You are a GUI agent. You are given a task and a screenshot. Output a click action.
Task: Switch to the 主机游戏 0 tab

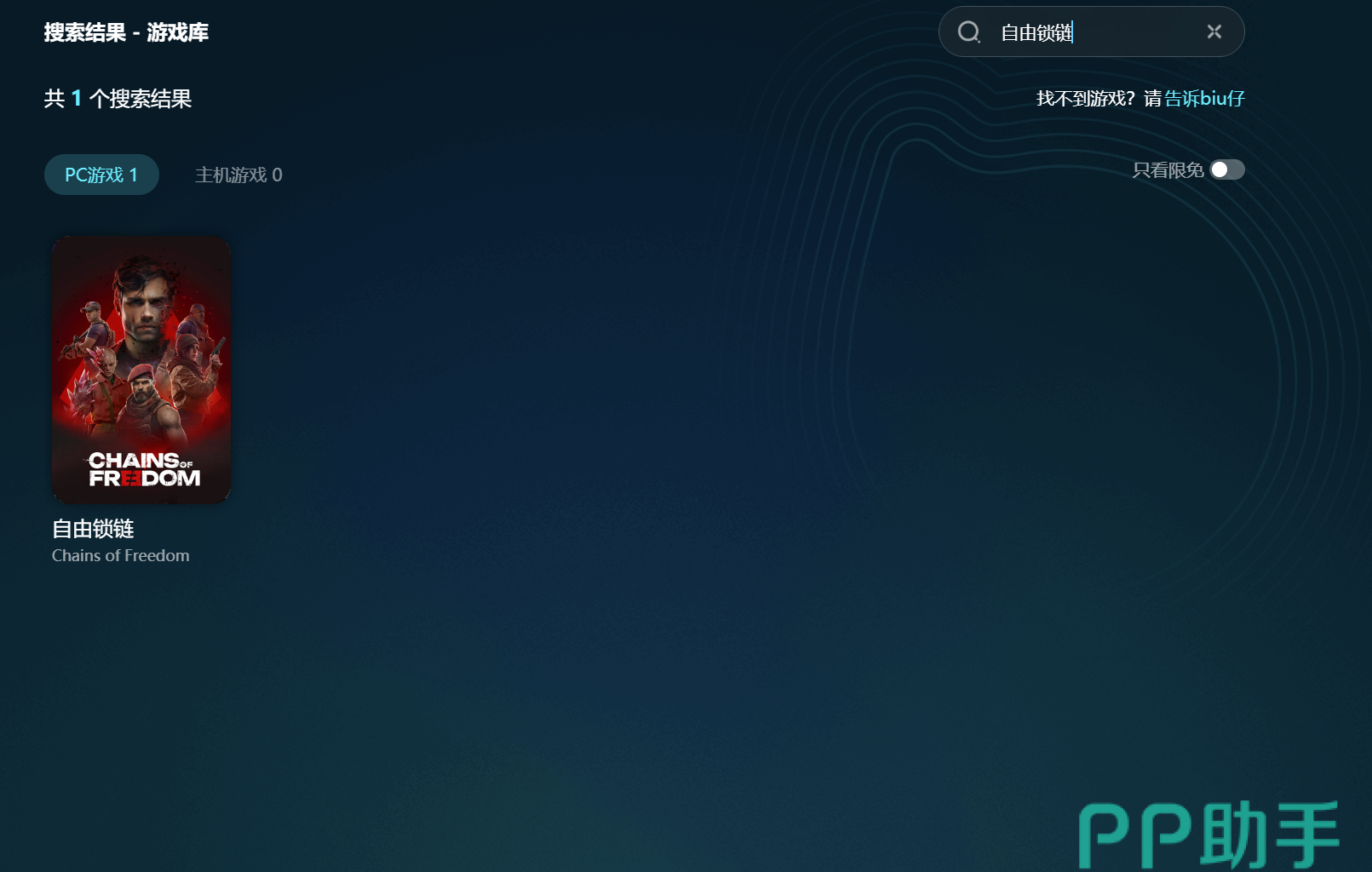coord(238,175)
